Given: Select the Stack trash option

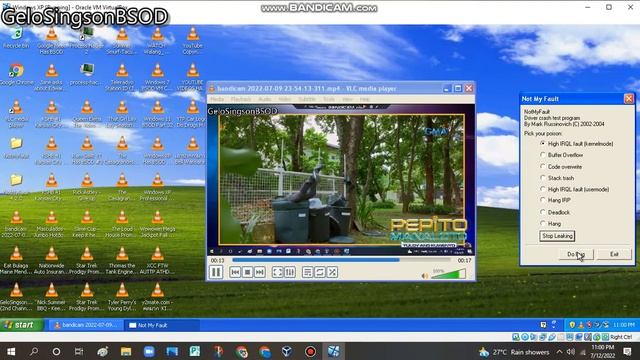Looking at the screenshot, I should 557,178.
